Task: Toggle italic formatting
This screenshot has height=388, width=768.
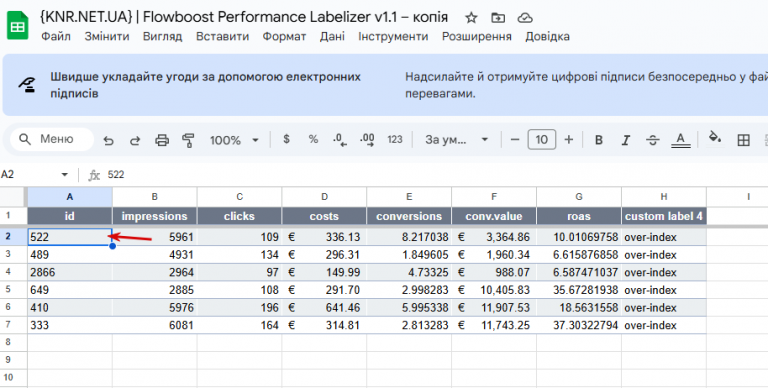Action: [625, 140]
